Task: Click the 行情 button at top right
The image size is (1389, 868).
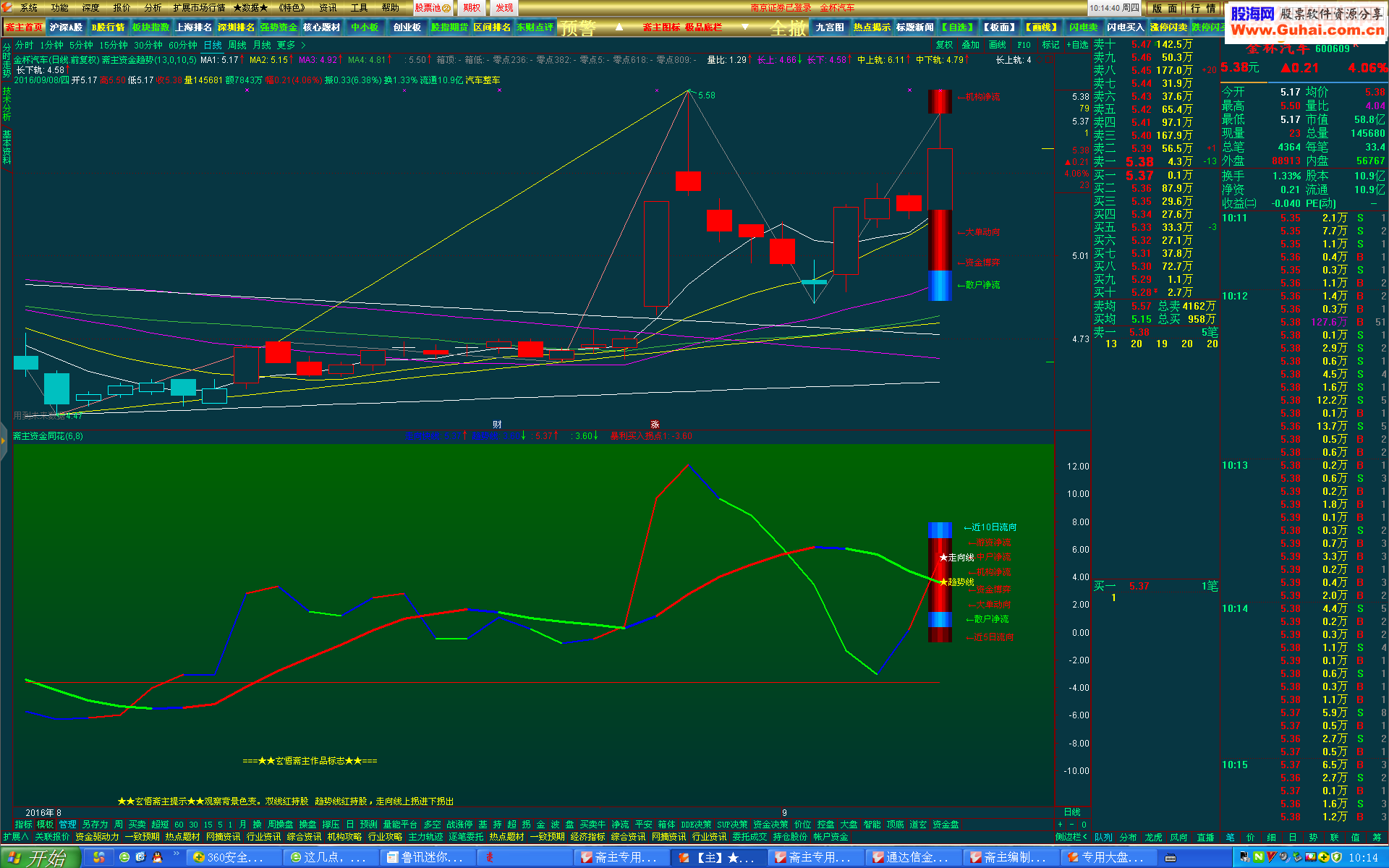Action: 1205,8
